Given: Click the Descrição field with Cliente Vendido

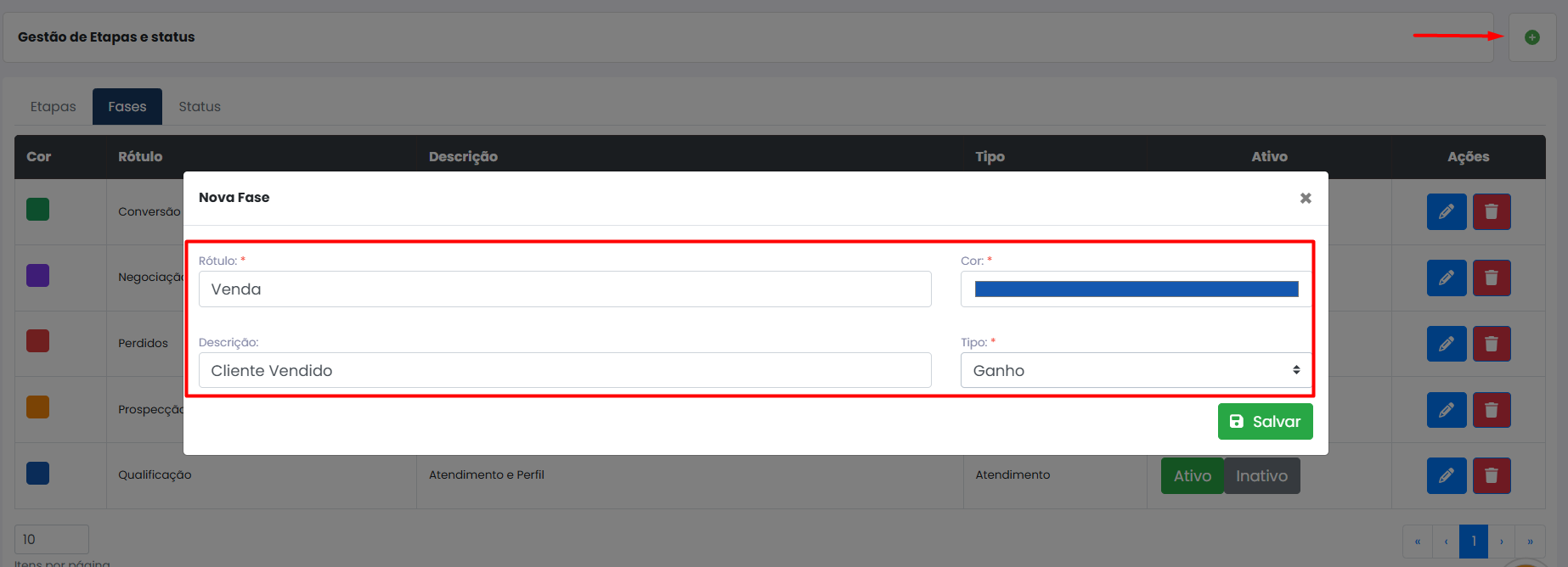Looking at the screenshot, I should 565,370.
